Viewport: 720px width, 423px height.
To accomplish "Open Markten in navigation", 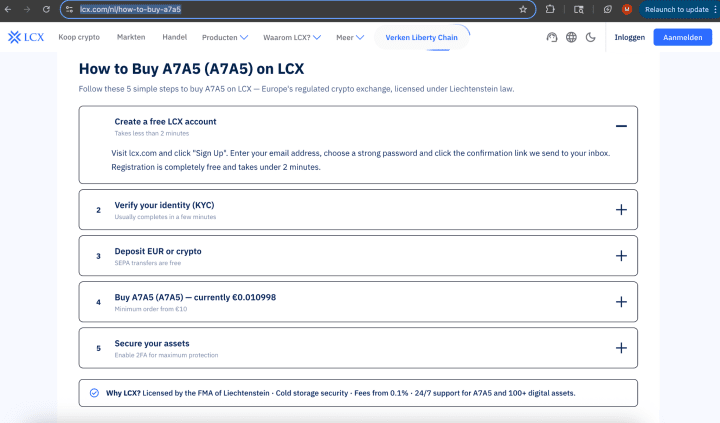I will 131,37.
